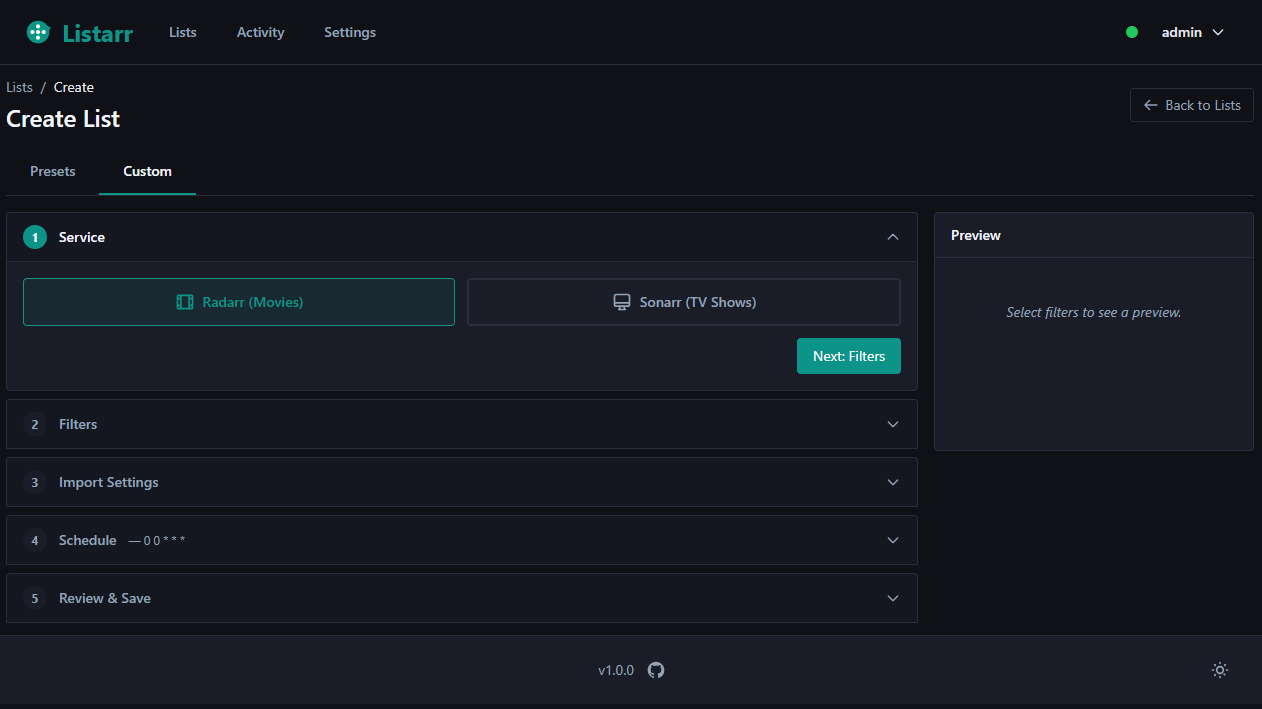The width and height of the screenshot is (1262, 709).
Task: Click 'Select filters to see a preview' text
Action: point(1094,312)
